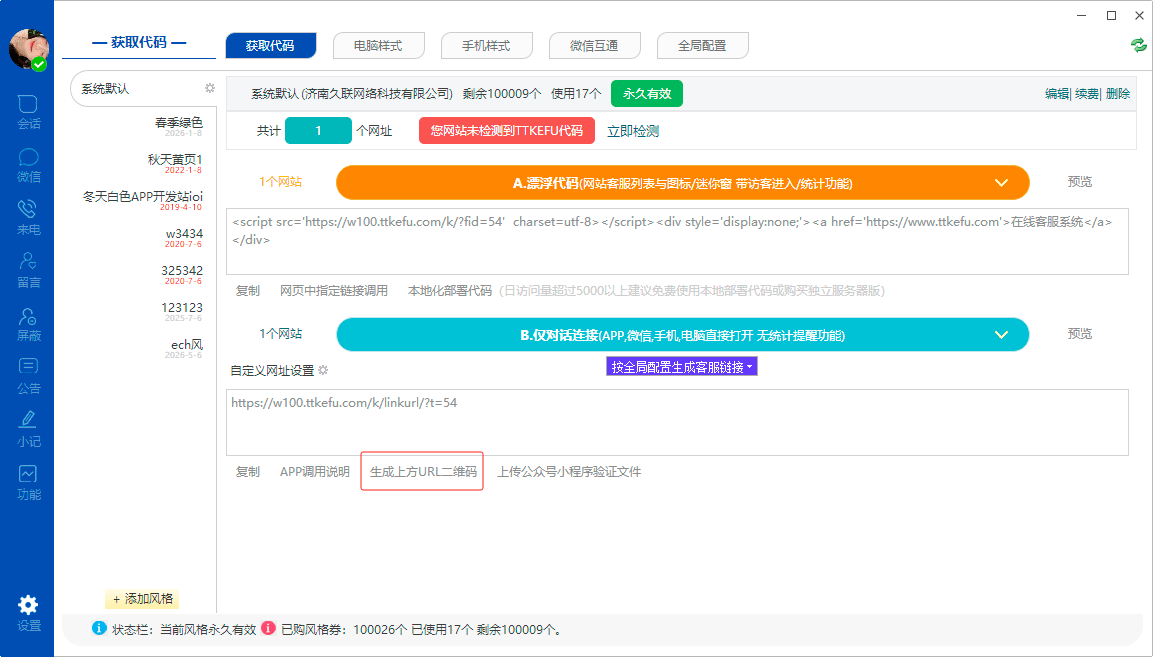
Task: Click APP调用说明 link
Action: pos(315,472)
